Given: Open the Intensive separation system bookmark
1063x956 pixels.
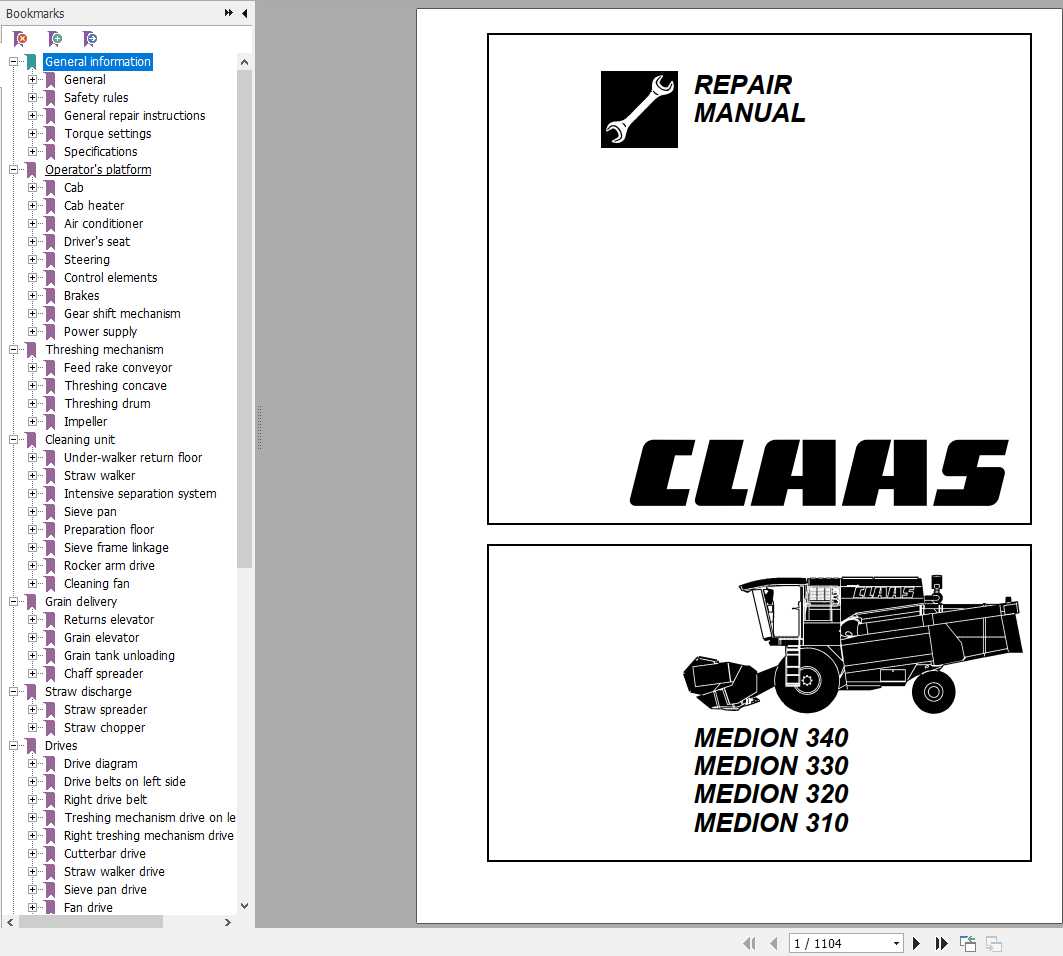Looking at the screenshot, I should 140,494.
